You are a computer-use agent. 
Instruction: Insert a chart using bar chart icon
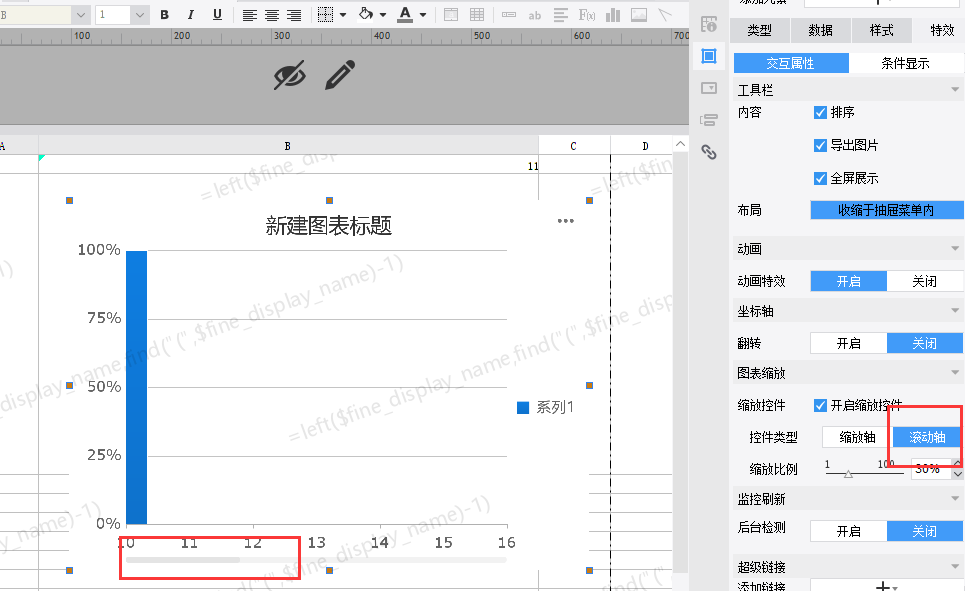coord(613,15)
